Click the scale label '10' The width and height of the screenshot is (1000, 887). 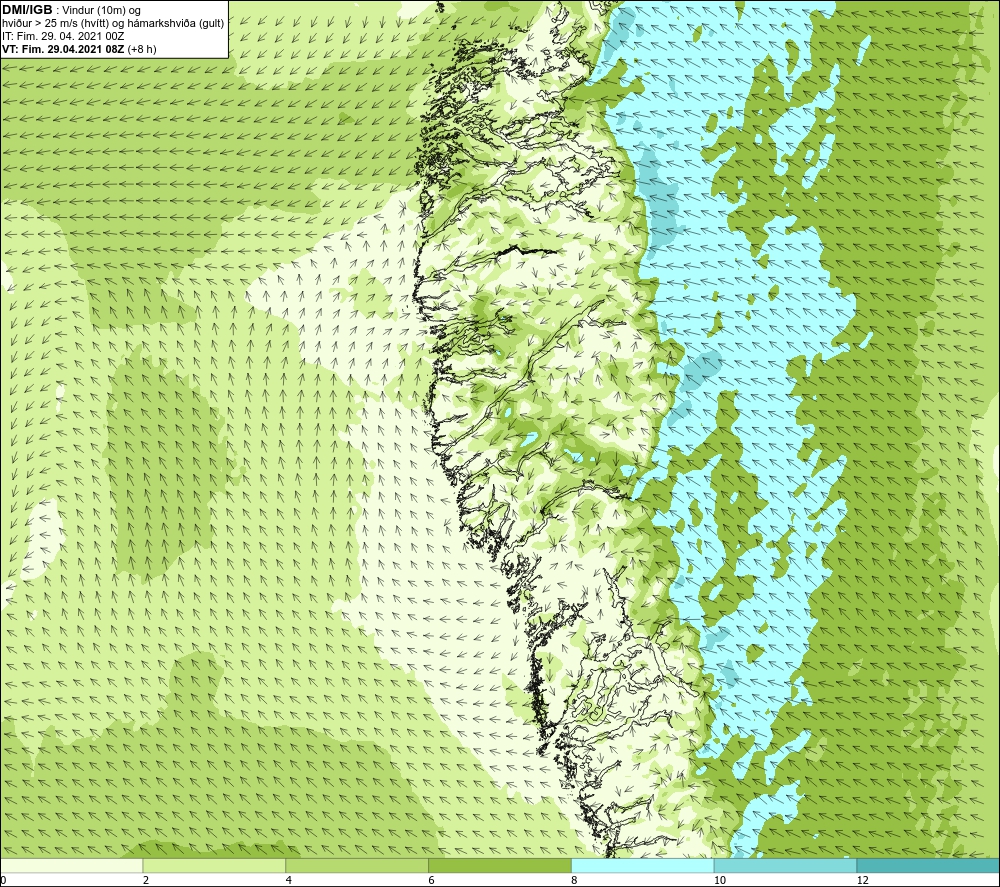[x=720, y=880]
